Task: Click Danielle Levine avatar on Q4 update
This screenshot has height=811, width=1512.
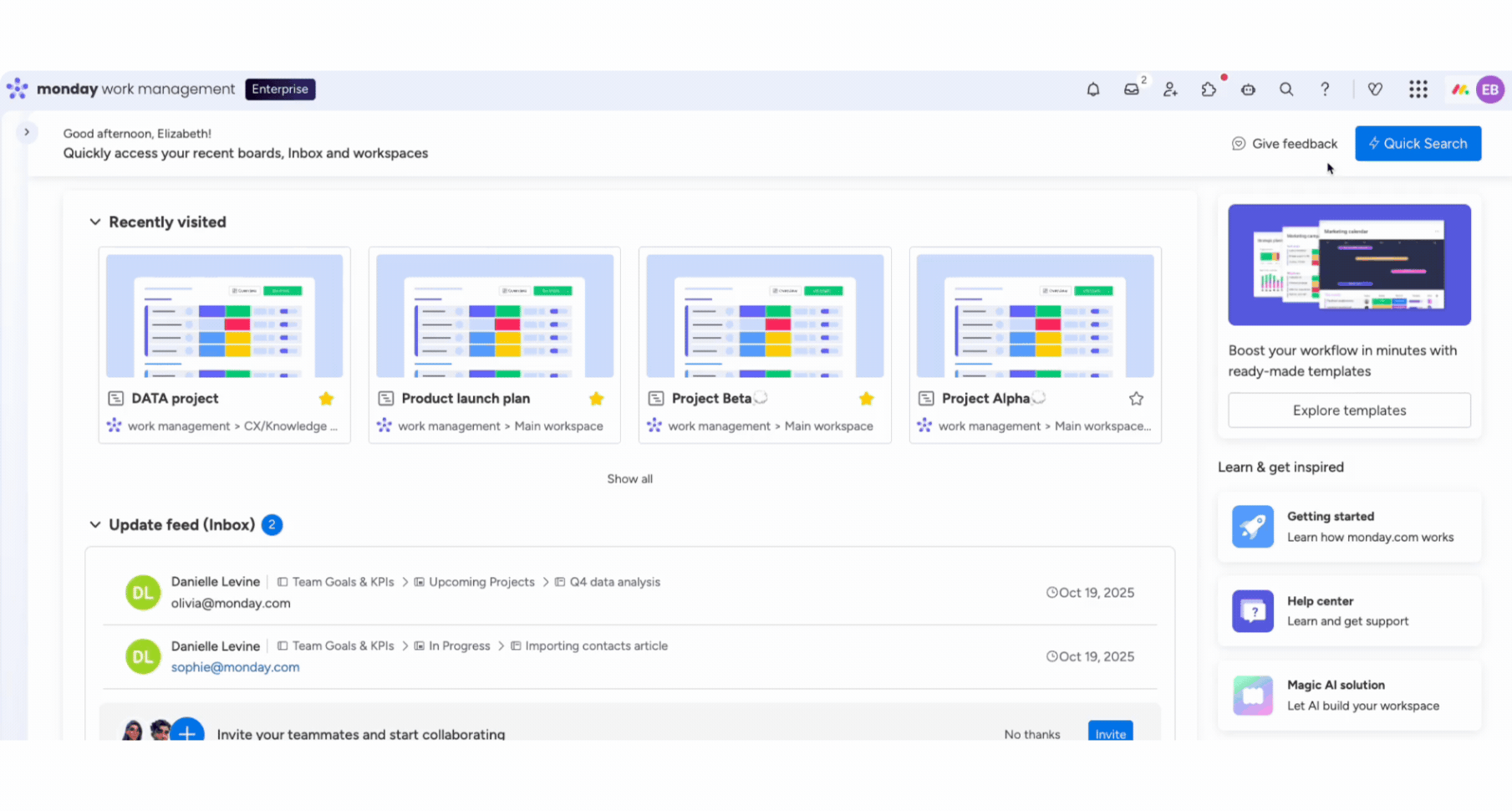Action: 143,593
